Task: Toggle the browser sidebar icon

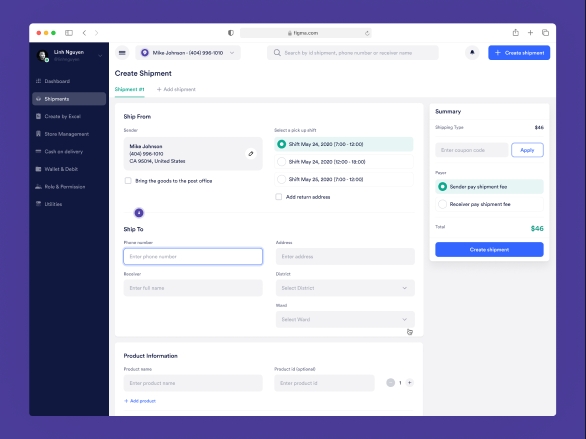Action: (x=69, y=33)
